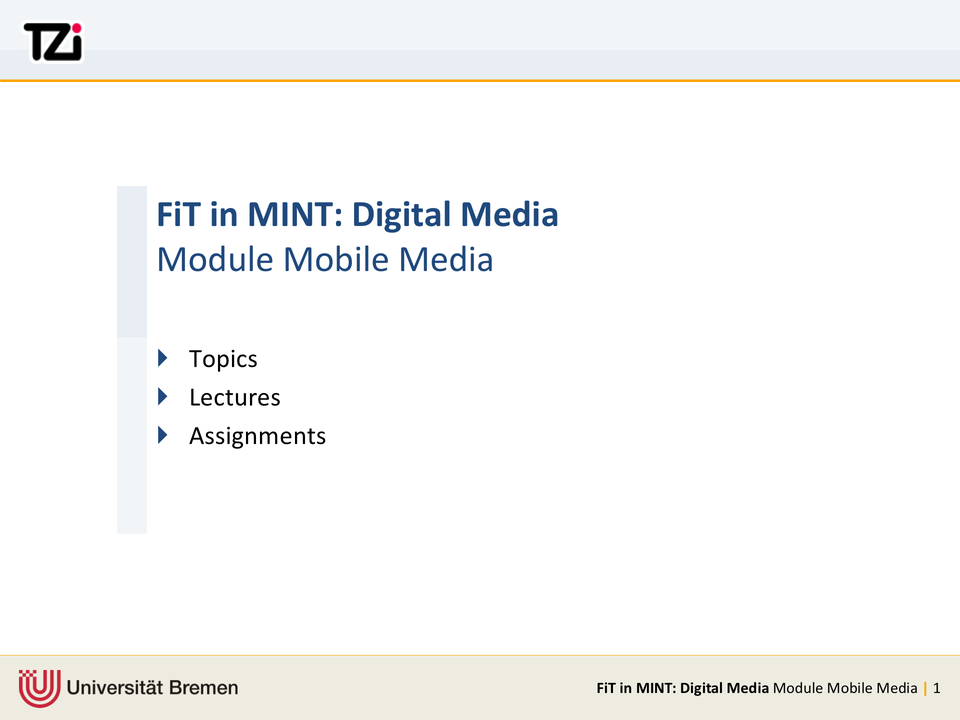Click the lighter gray bar beside the bullet list
Screen dimensions: 960x720
coord(132,435)
